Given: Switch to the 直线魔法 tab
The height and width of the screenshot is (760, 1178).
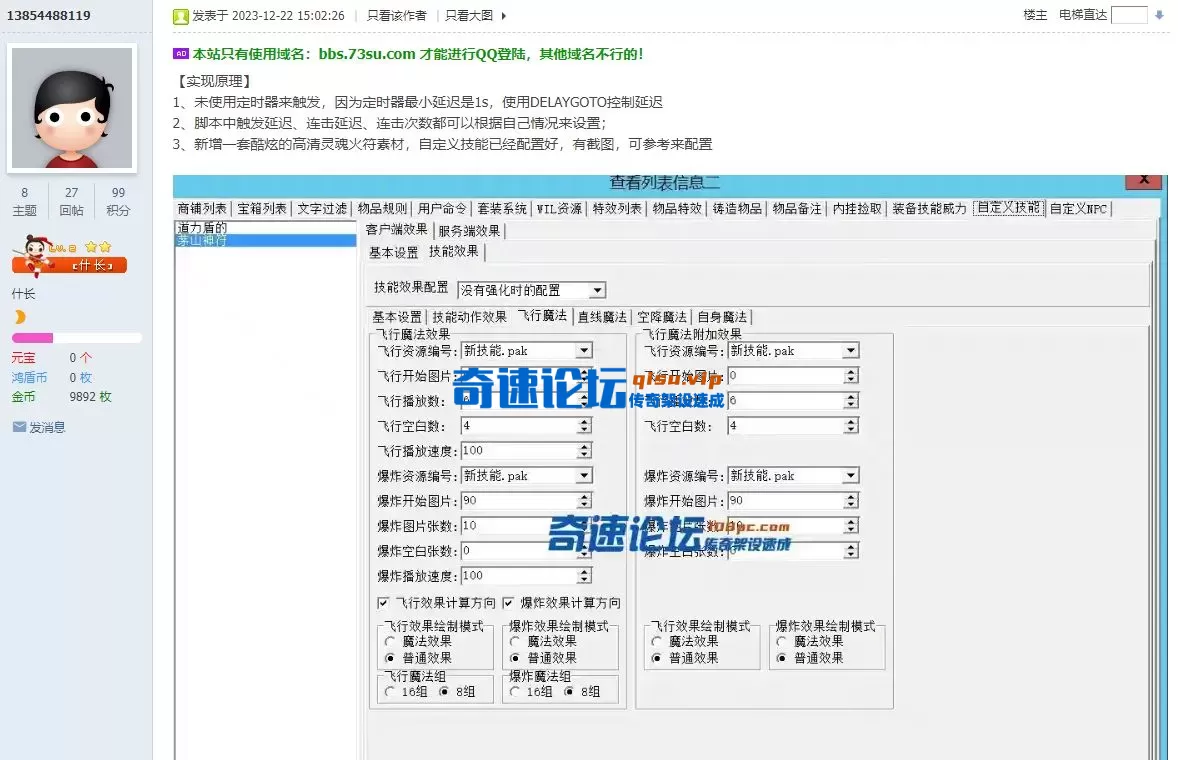Looking at the screenshot, I should tap(606, 316).
